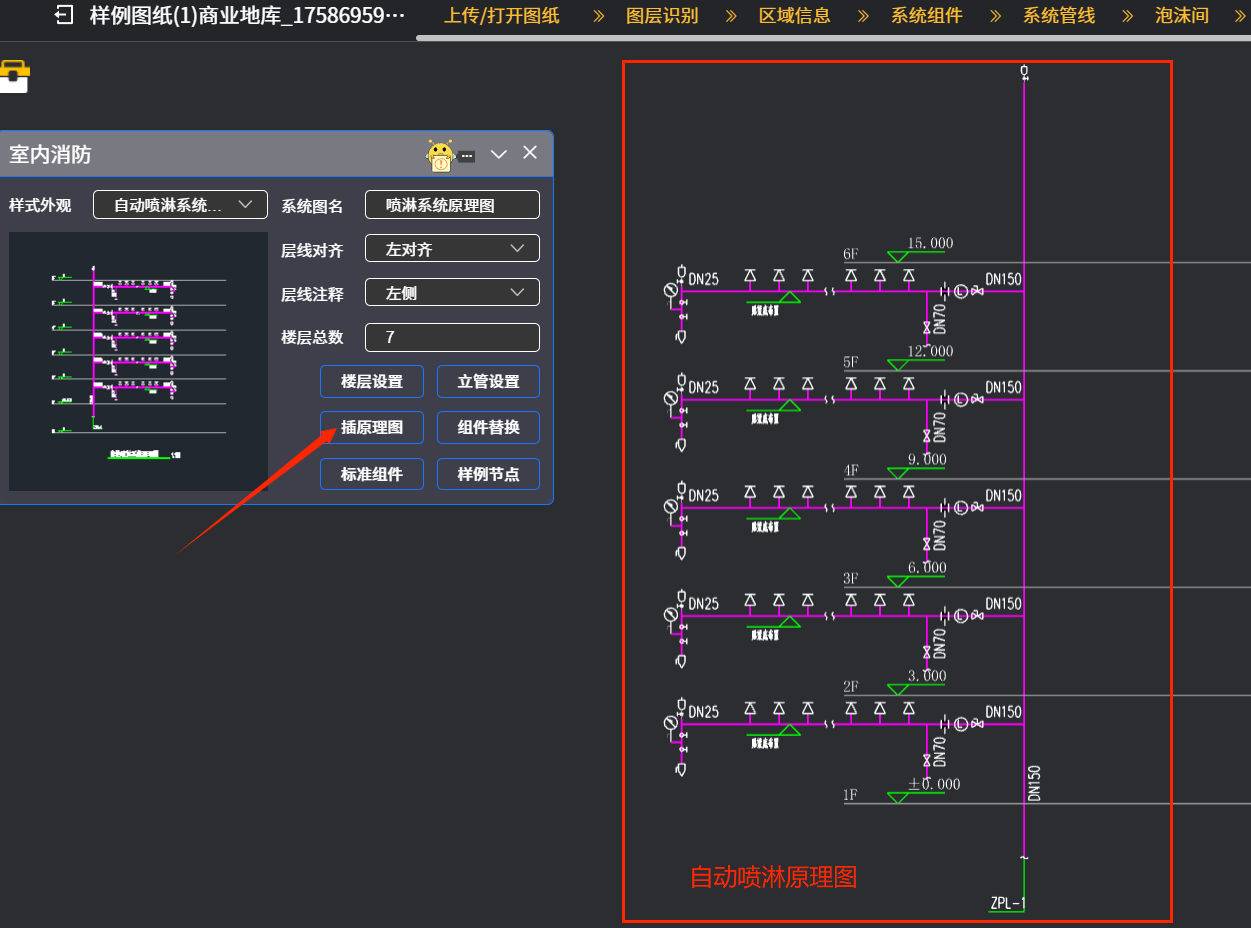Open the 样式外观 dropdown

click(x=180, y=205)
